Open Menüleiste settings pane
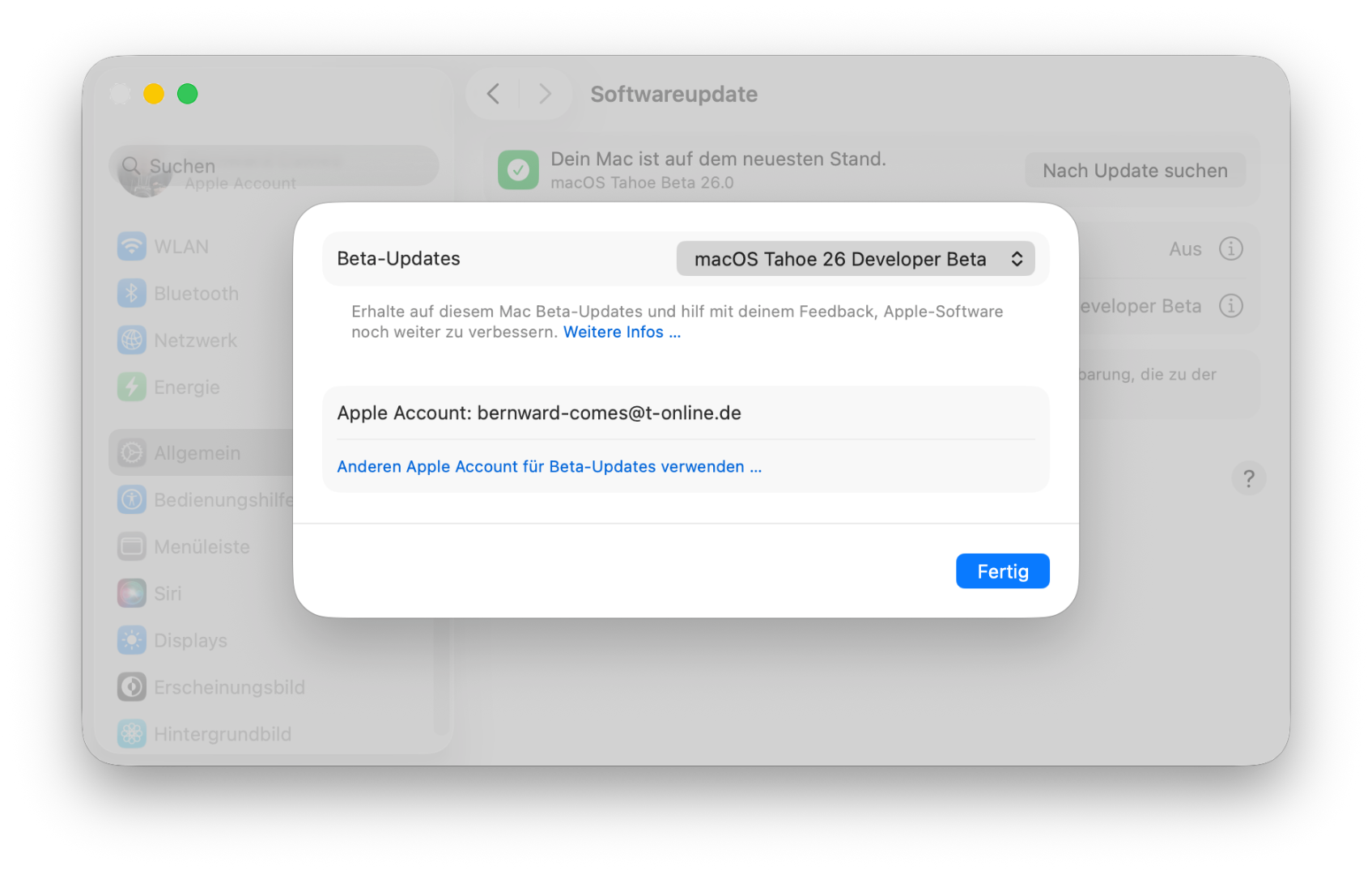Viewport: 1372px width, 874px height. coord(202,547)
